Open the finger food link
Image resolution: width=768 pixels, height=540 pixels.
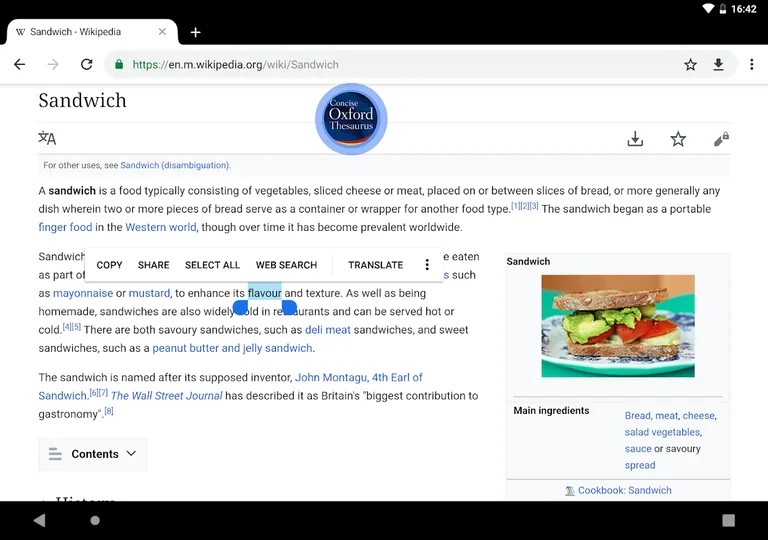[65, 227]
